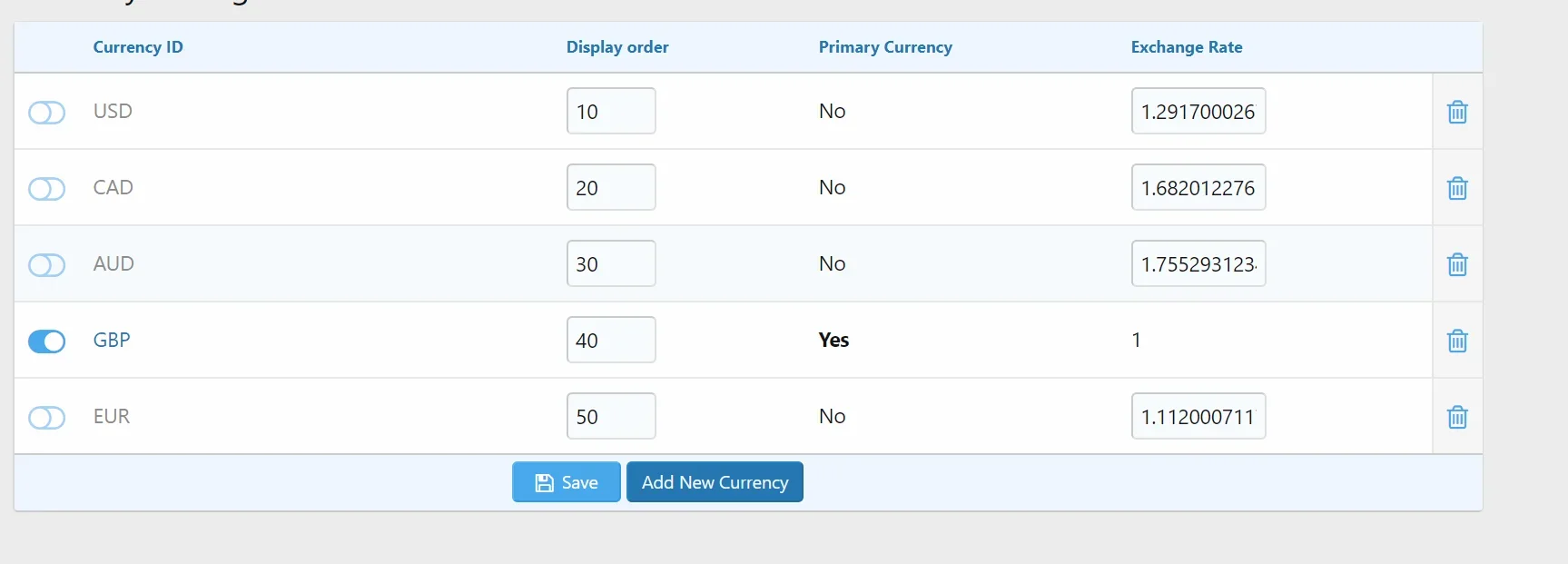Select GBP display order input
1568x564 pixels.
(x=611, y=340)
